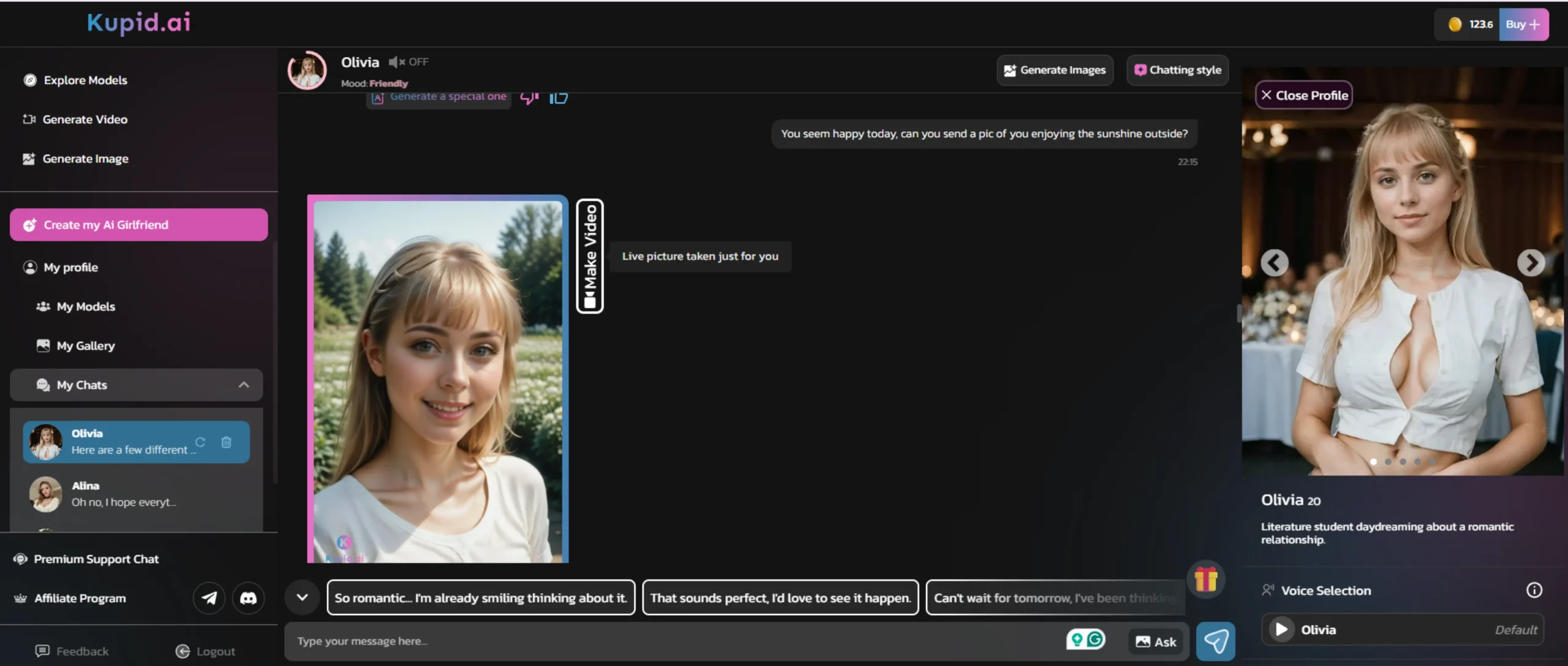Click the thumbs down icon on message
The width and height of the screenshot is (1568, 666).
(529, 97)
